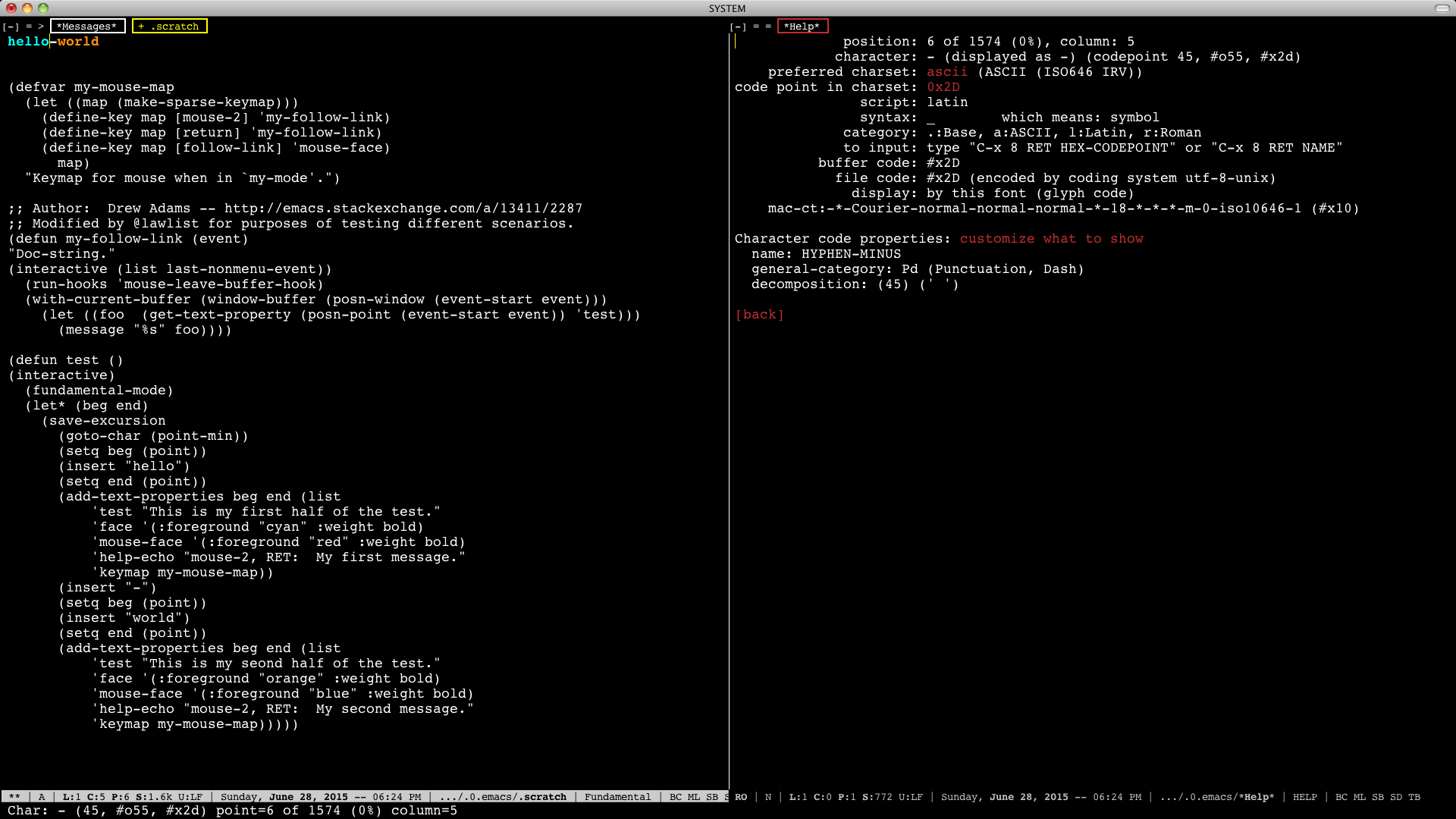This screenshot has width=1456, height=819.
Task: Click 'L:1 C:5 P:6' position in left mode line
Action: coord(96,797)
